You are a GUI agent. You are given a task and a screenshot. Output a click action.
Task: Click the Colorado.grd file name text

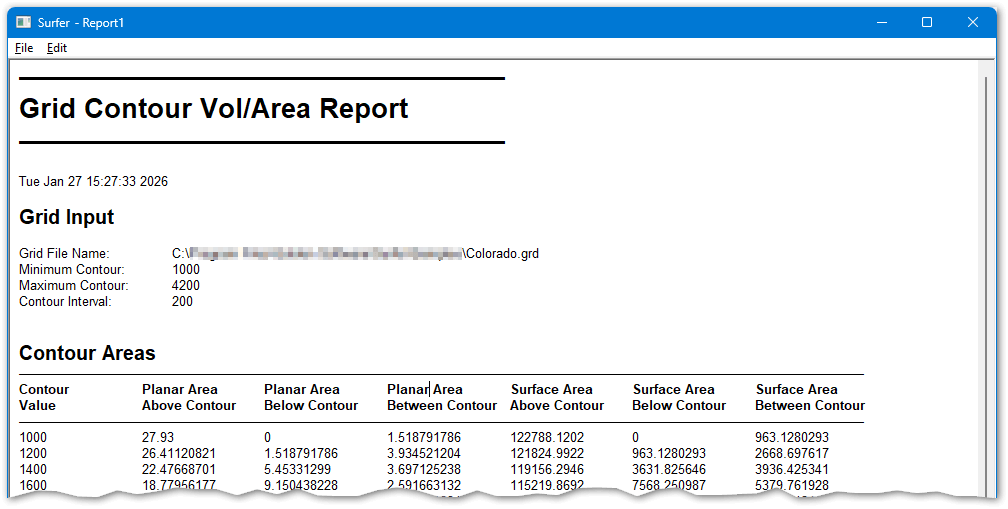502,254
